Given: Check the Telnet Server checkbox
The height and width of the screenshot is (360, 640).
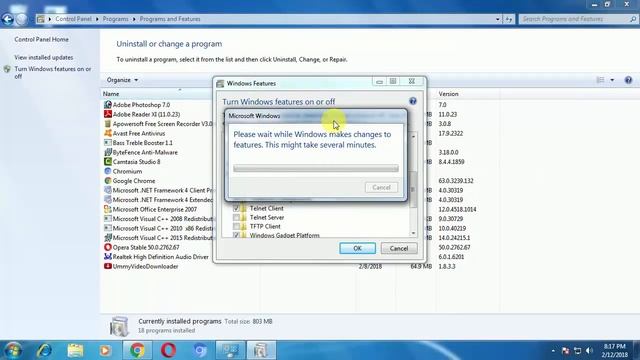Looking at the screenshot, I should [236, 217].
